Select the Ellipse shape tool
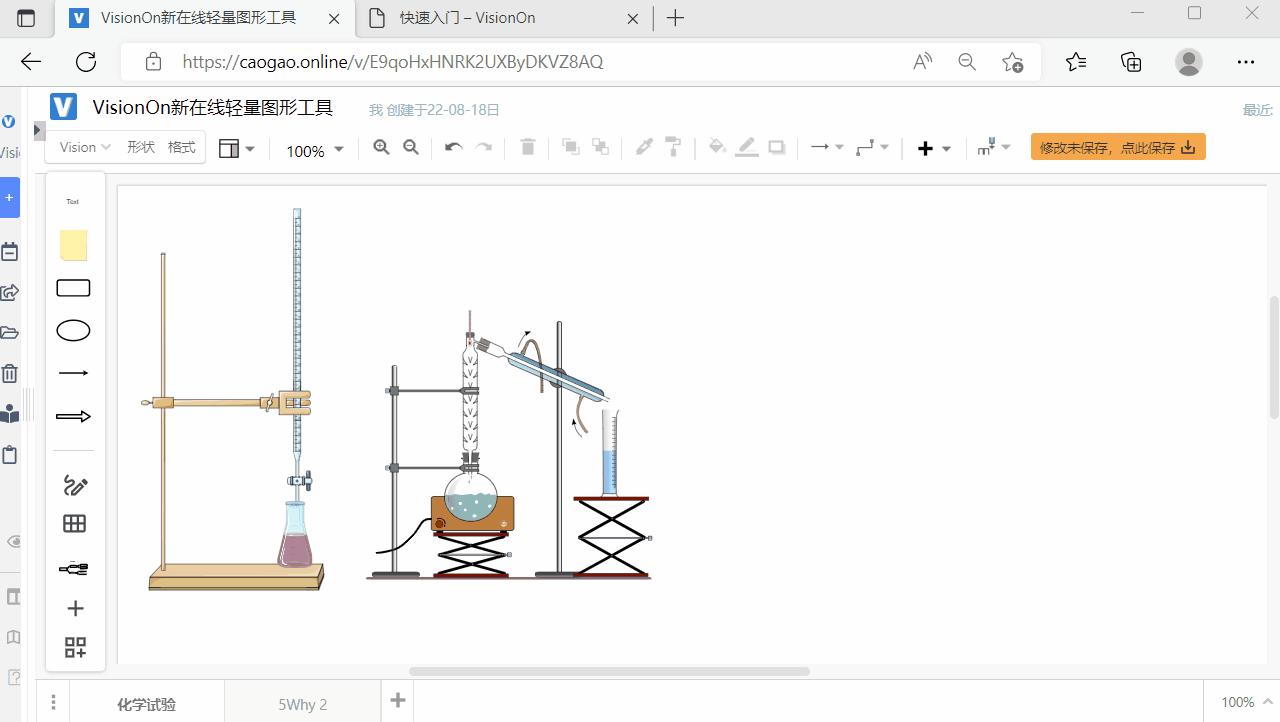Screen dimensions: 1280x722 click(x=73, y=330)
